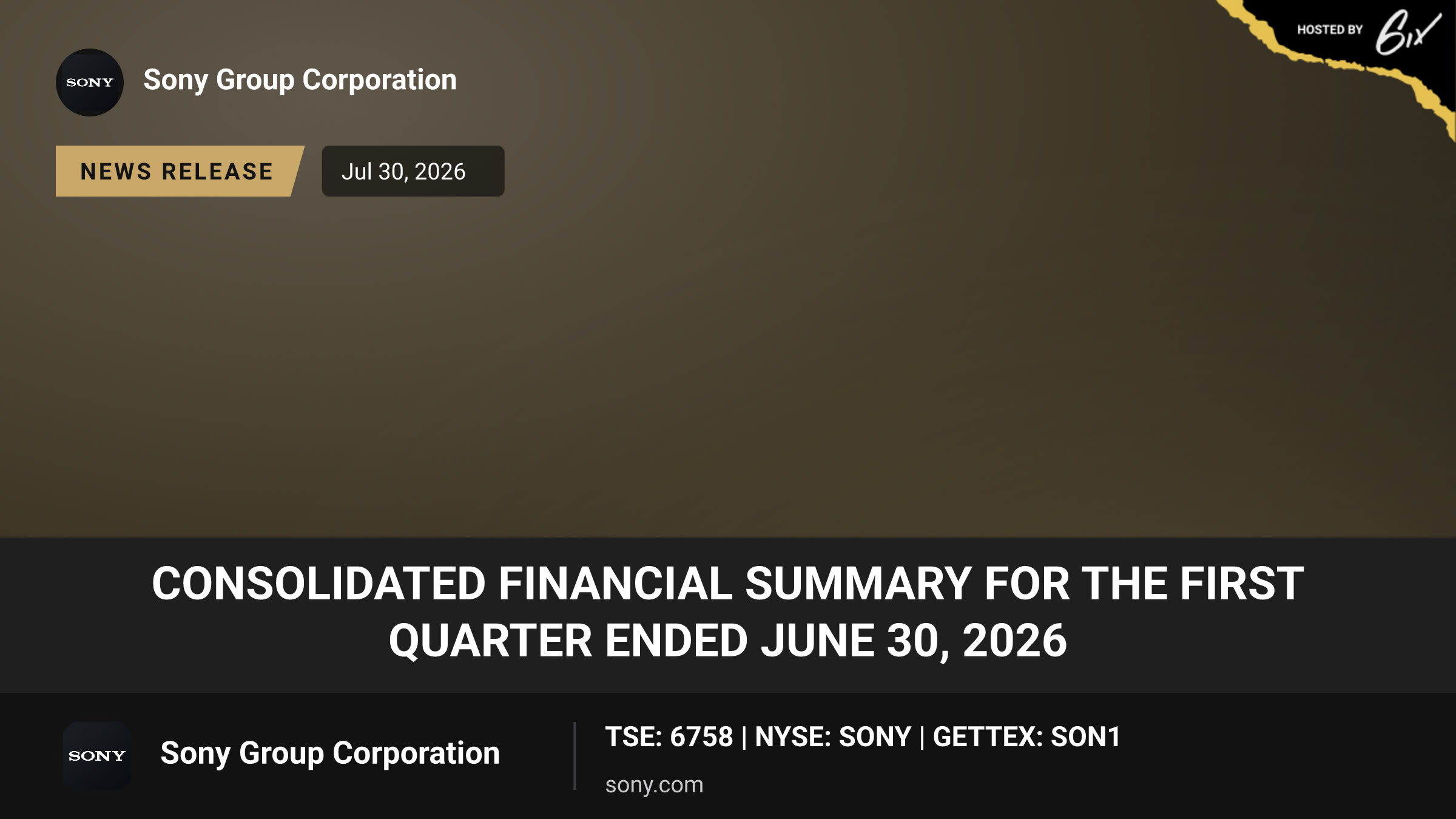Click the HOSTED BY label
This screenshot has height=819, width=1456.
pyautogui.click(x=1330, y=30)
